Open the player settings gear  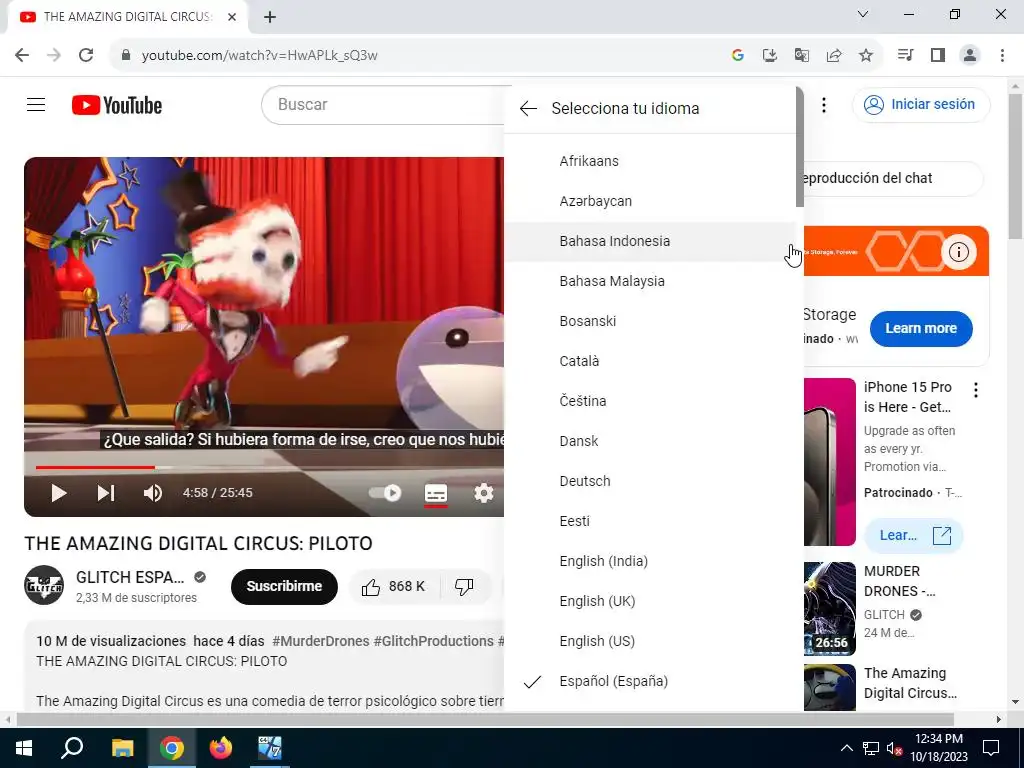483,493
